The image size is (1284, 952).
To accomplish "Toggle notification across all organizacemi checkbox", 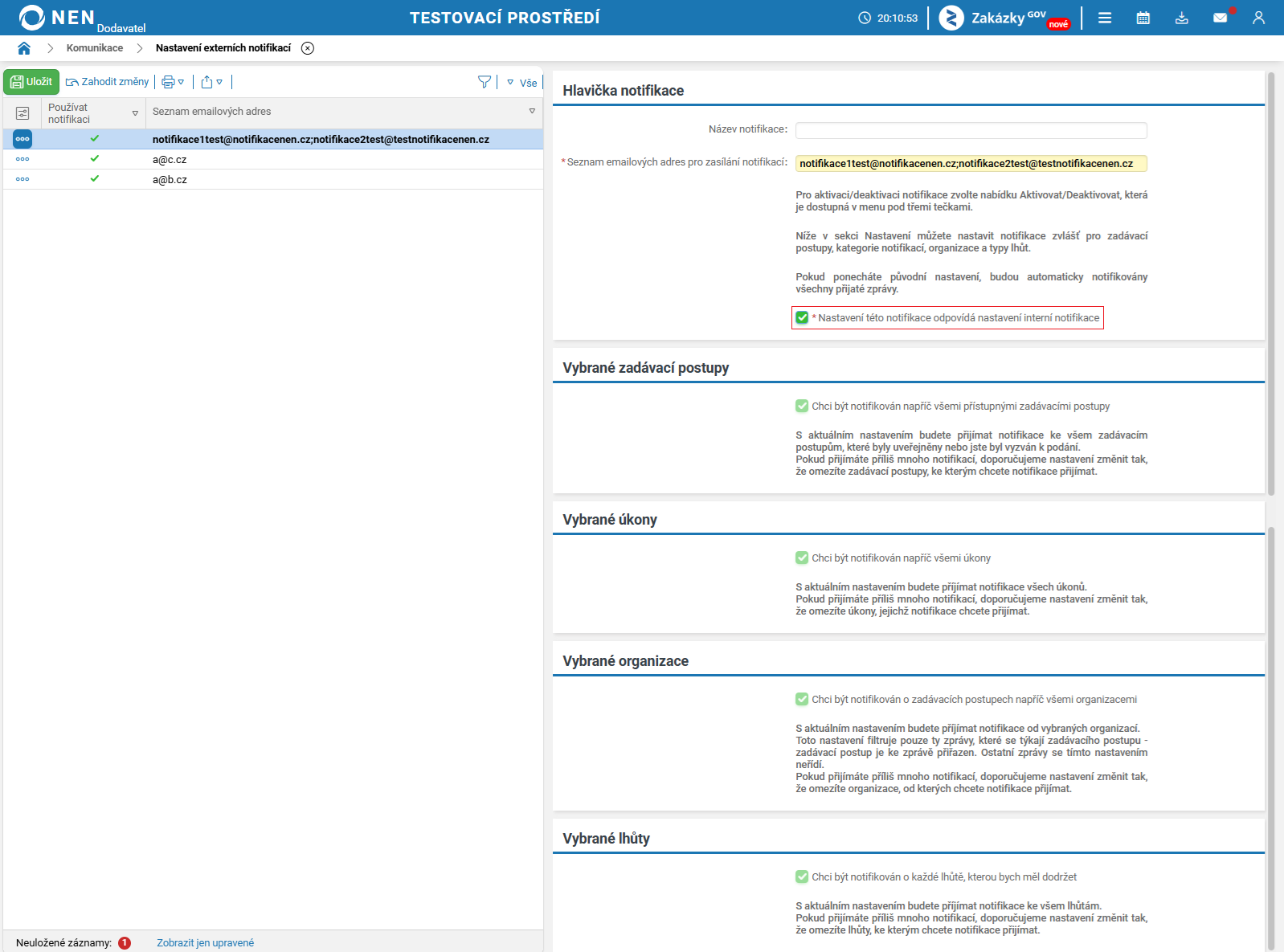I will click(802, 700).
